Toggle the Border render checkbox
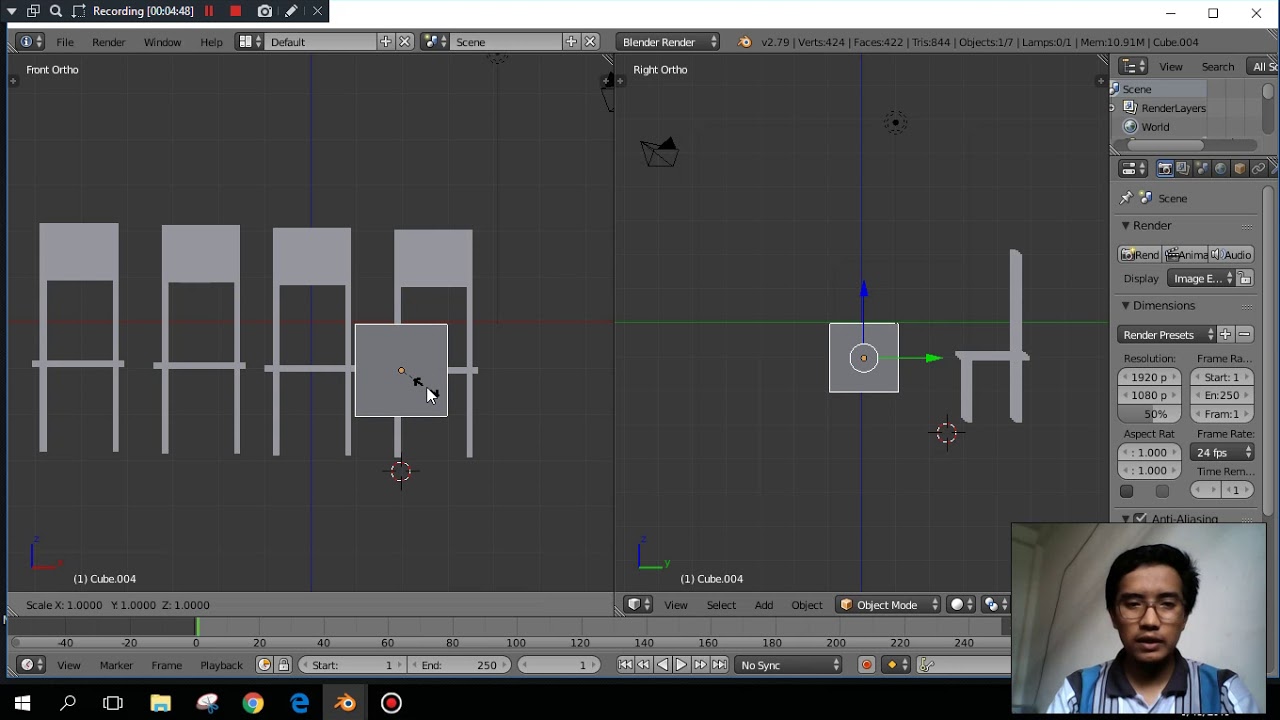Screen dimensions: 1280x720 (1127, 491)
